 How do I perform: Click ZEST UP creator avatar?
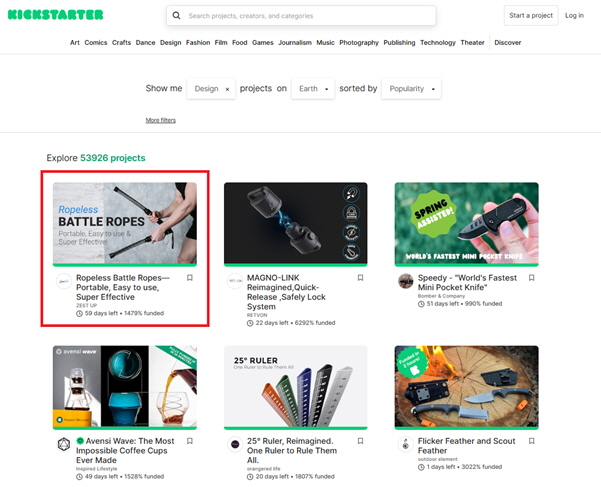pyautogui.click(x=64, y=281)
